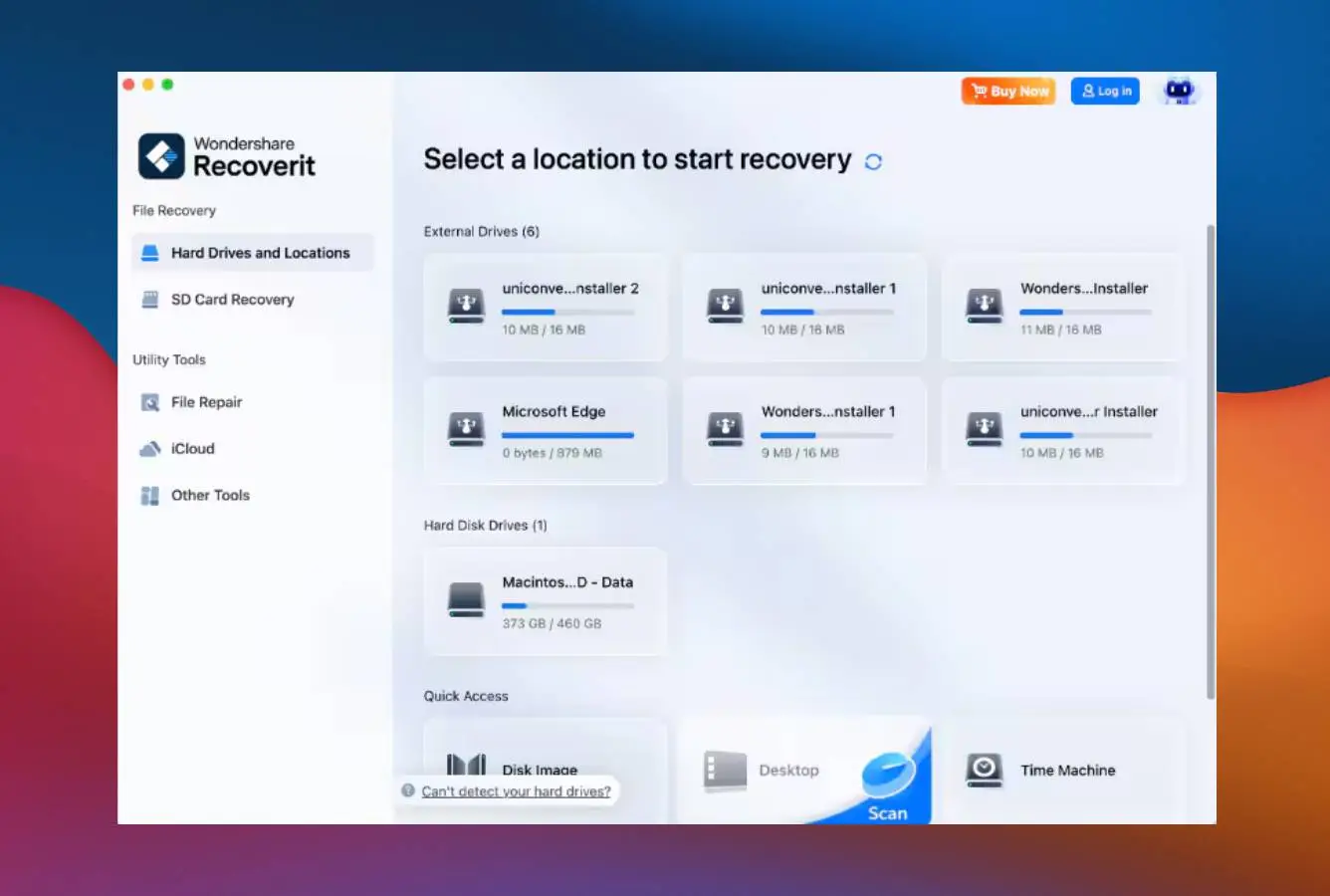Screen dimensions: 1330x896
Task: Click the Disk Image icon in Quick Access
Action: coord(466,766)
